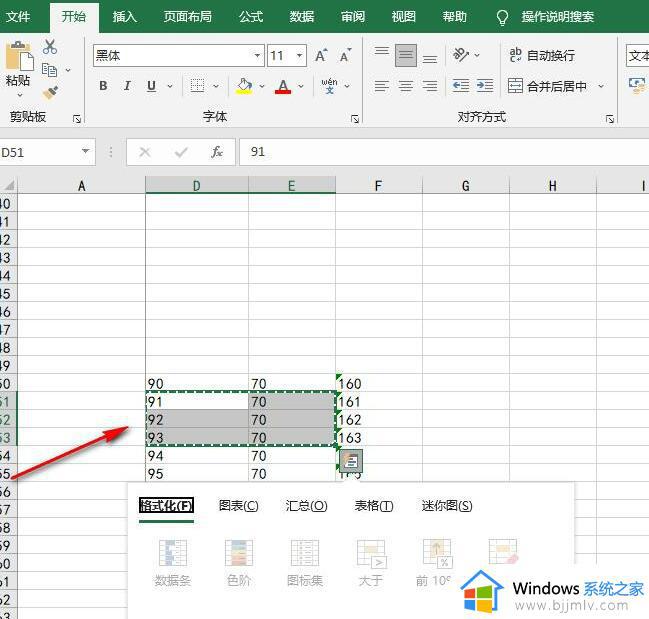The height and width of the screenshot is (619, 649).
Task: Apply 大于 greater than formatting
Action: coord(371,563)
